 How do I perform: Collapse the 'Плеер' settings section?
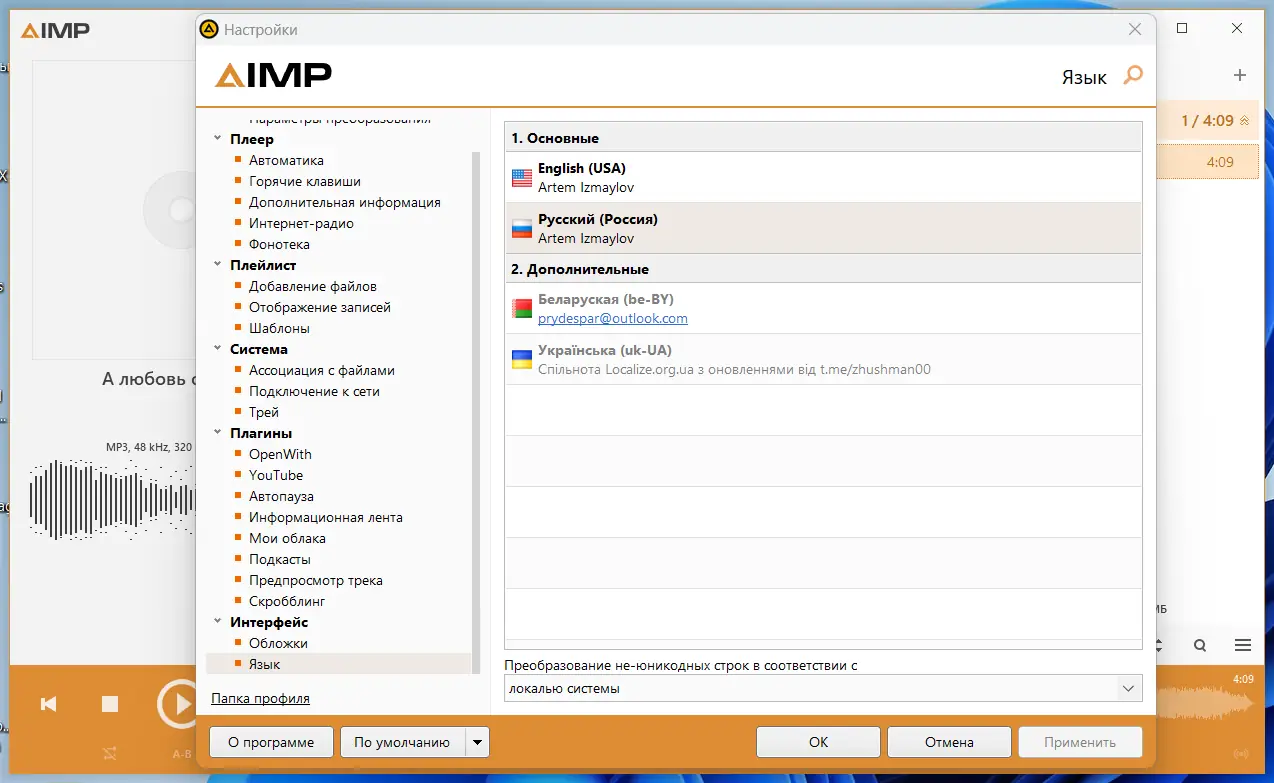pos(217,139)
